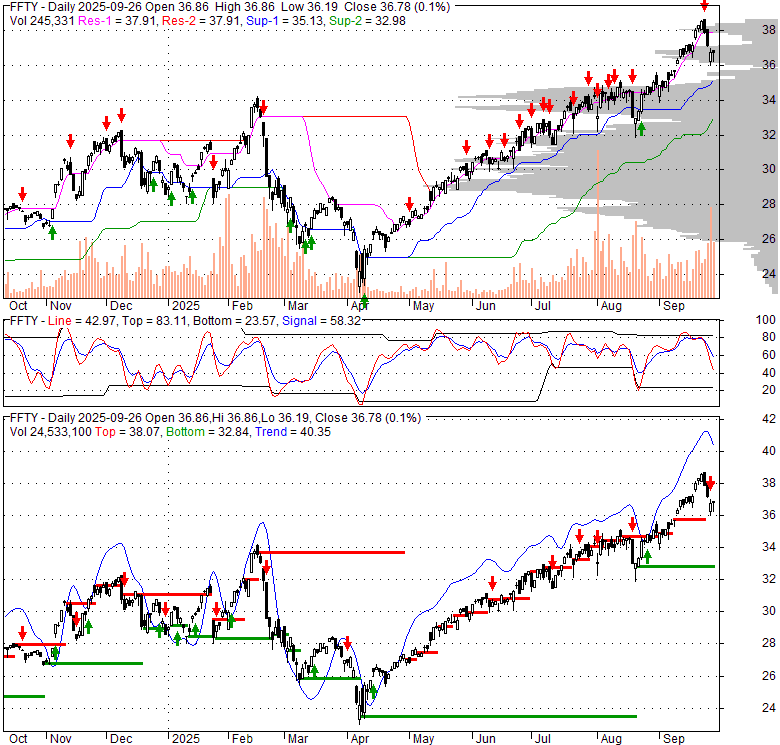Click the Bottom = 32.84 label in bottom panel
Screen dimensions: 780x745
coord(207,432)
